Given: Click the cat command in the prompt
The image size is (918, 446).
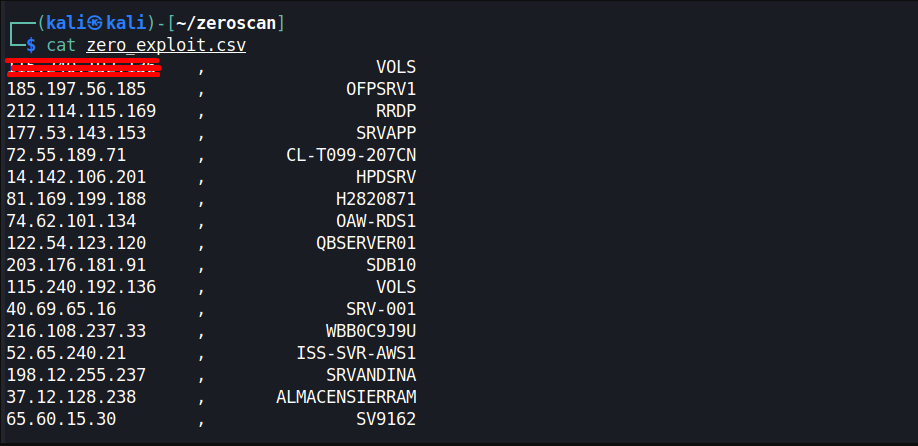Looking at the screenshot, I should [x=61, y=45].
